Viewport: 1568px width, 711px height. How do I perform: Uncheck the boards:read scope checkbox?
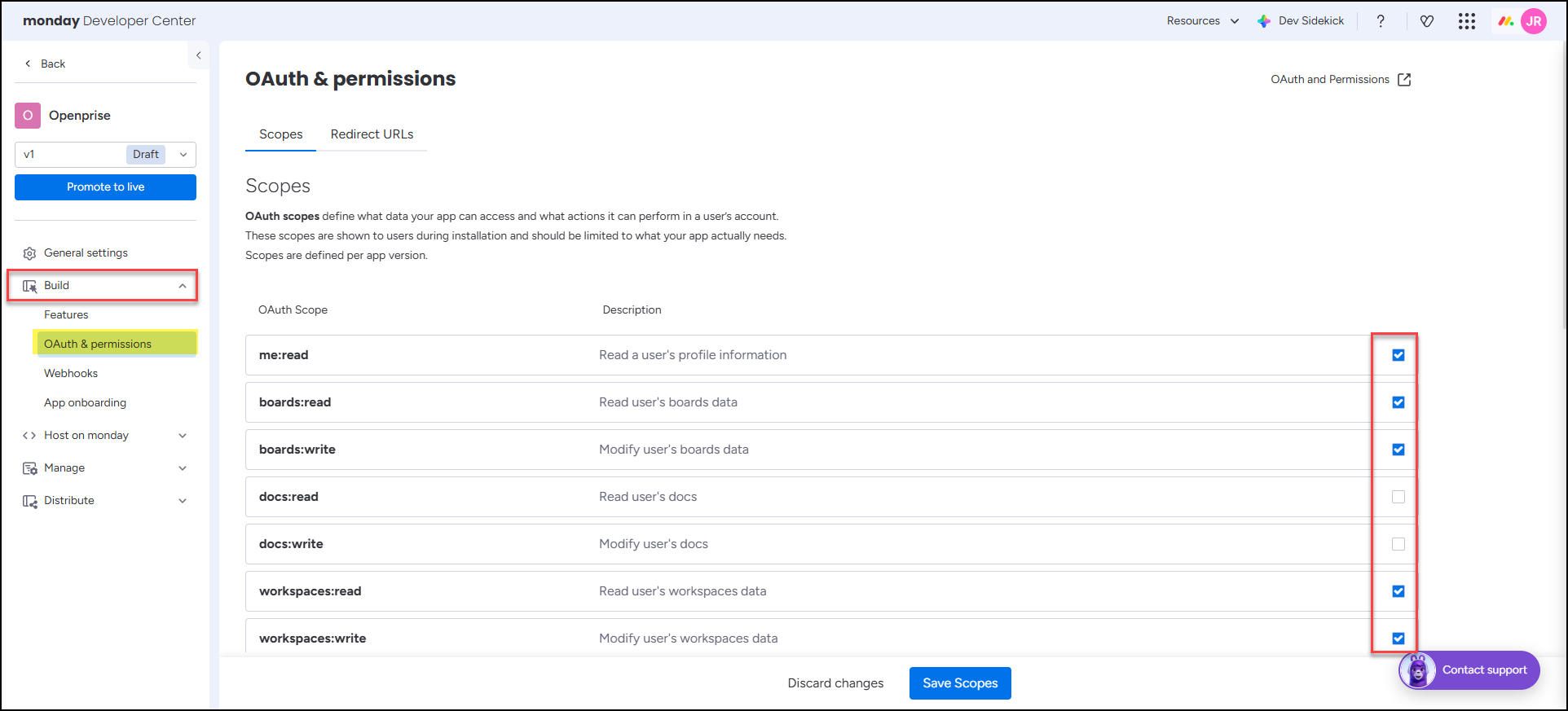coord(1398,402)
